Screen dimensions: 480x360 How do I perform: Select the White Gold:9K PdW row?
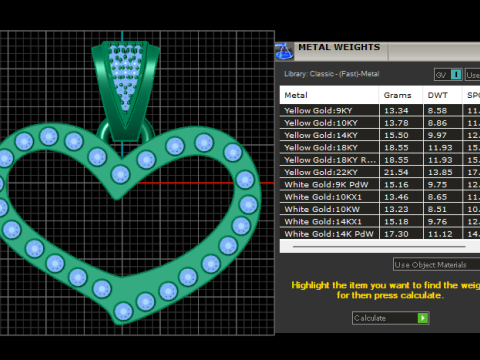point(380,184)
